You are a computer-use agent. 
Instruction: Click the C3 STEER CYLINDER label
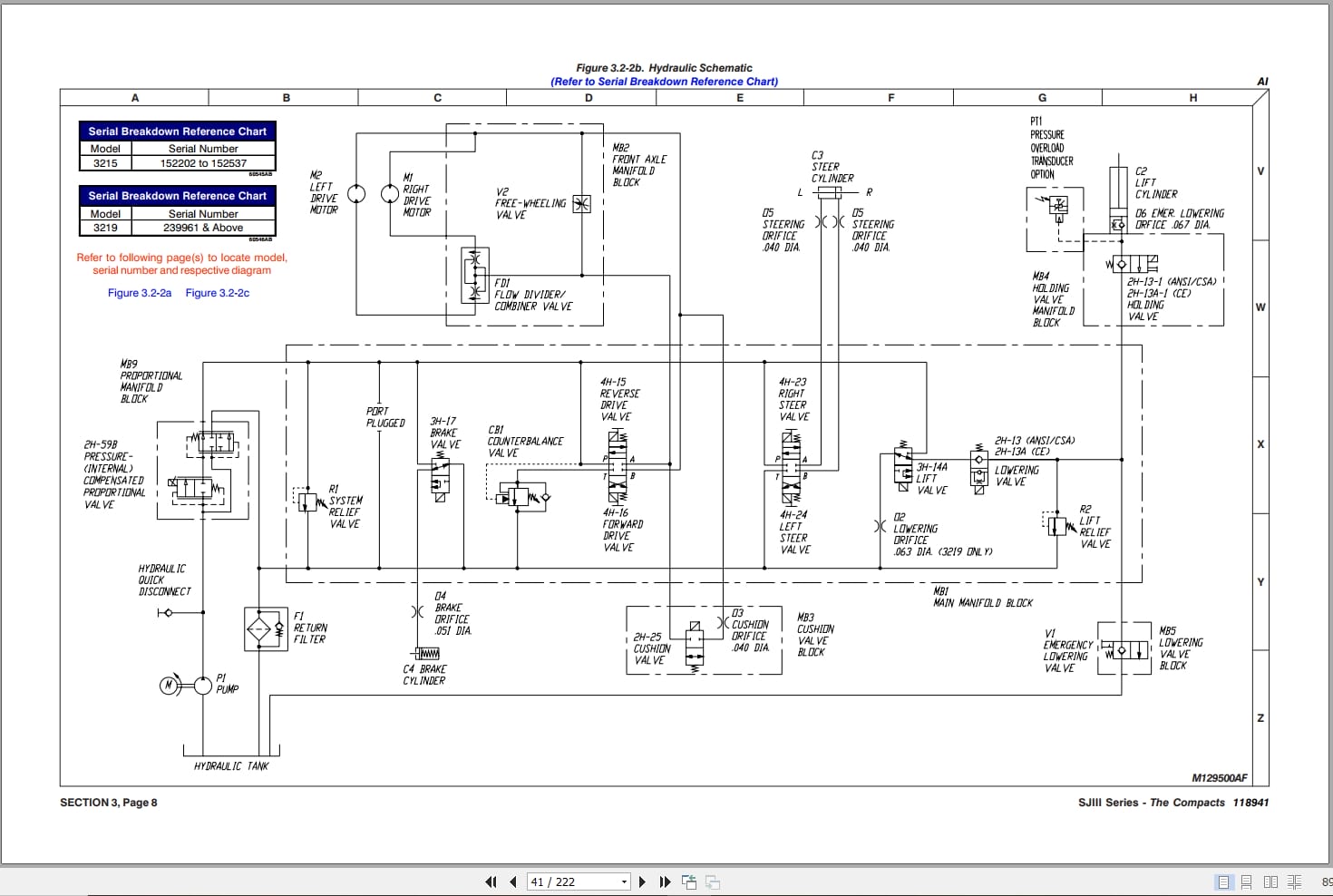point(832,167)
